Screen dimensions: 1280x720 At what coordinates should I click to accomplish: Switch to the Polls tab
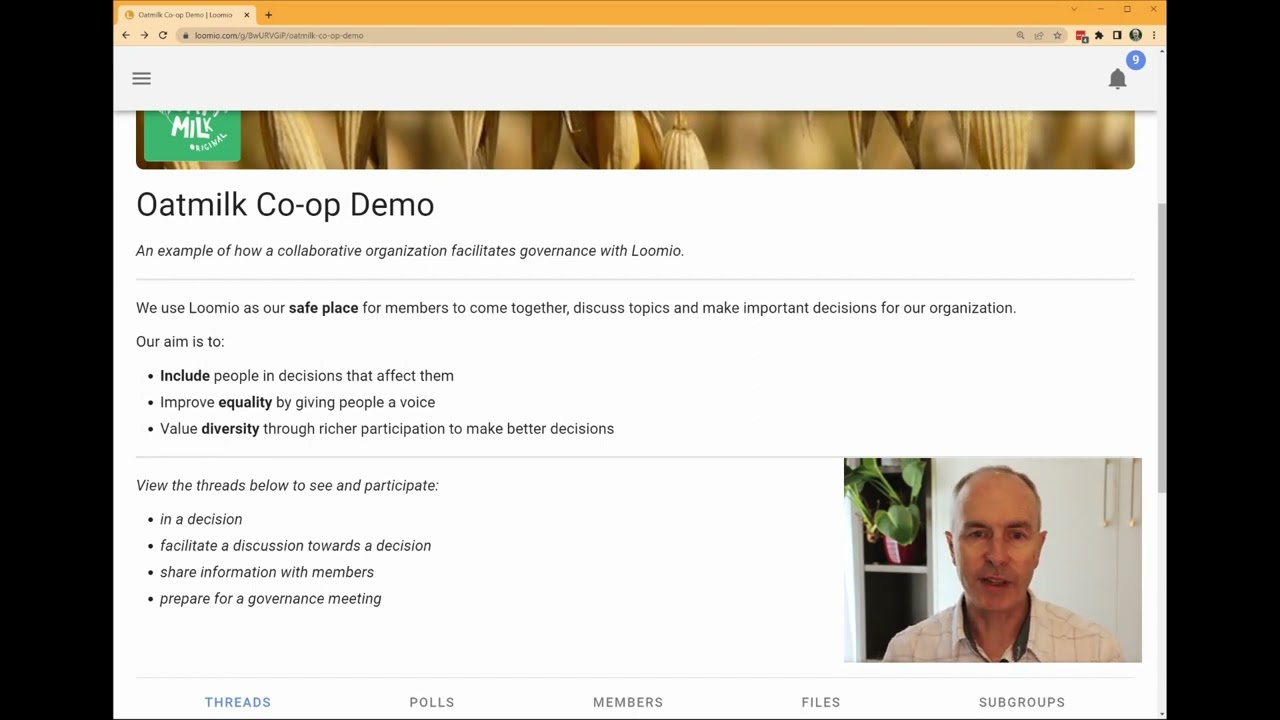432,702
